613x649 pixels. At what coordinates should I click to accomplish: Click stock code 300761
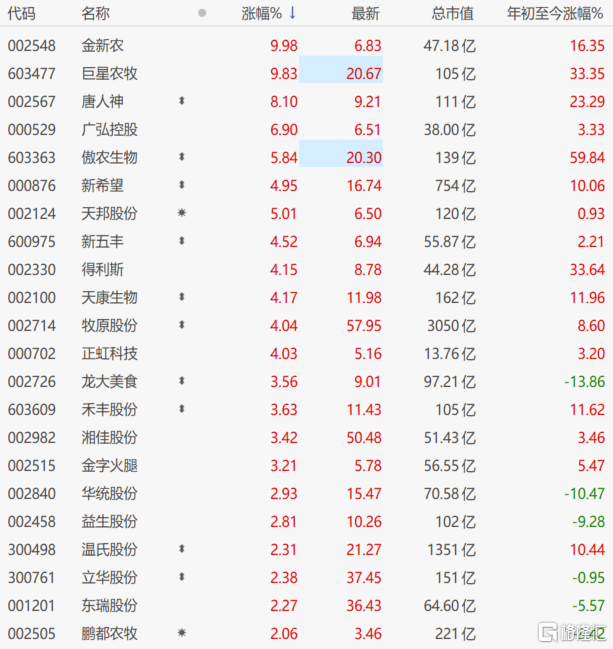point(31,578)
